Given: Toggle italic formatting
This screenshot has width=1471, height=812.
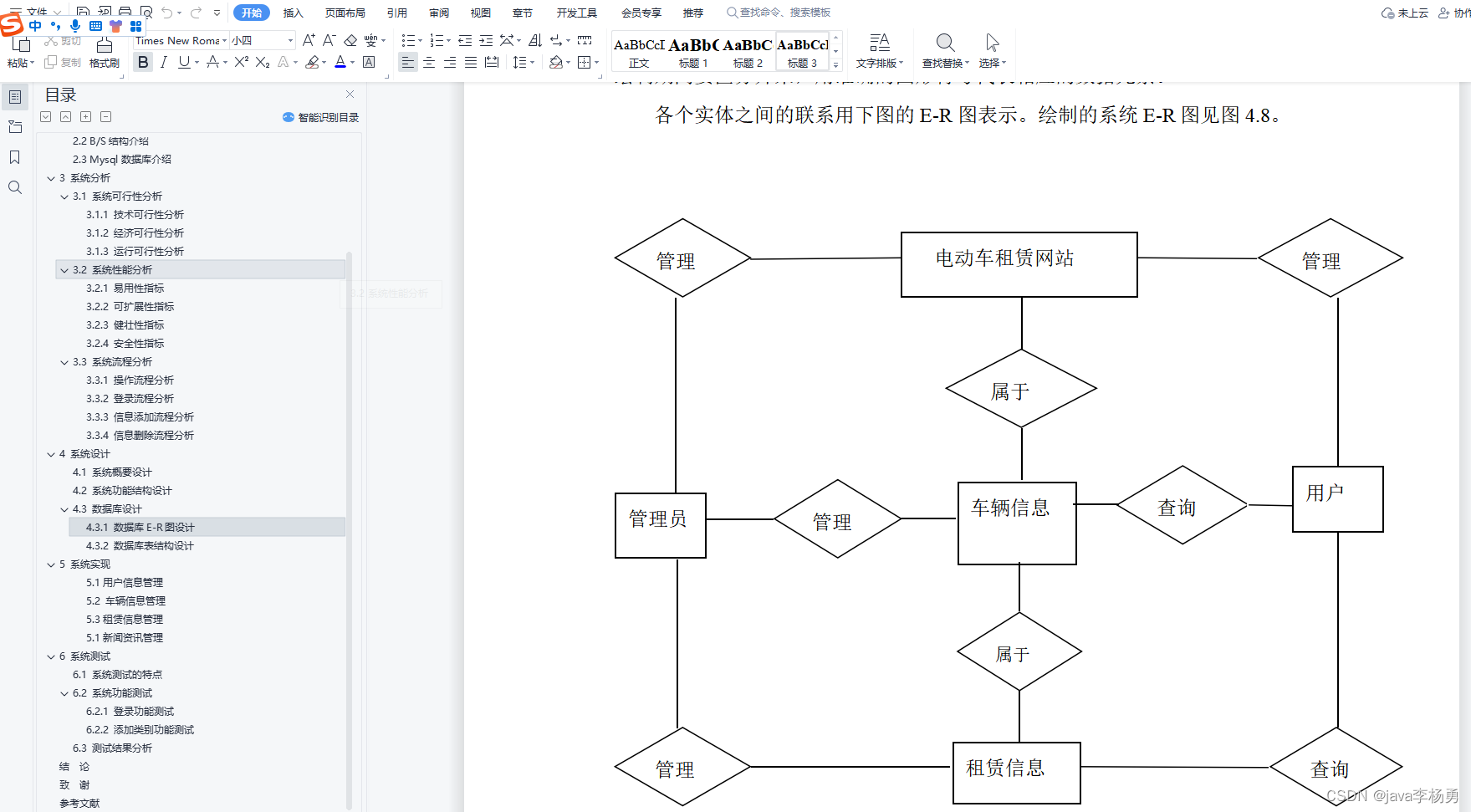Looking at the screenshot, I should 163,62.
